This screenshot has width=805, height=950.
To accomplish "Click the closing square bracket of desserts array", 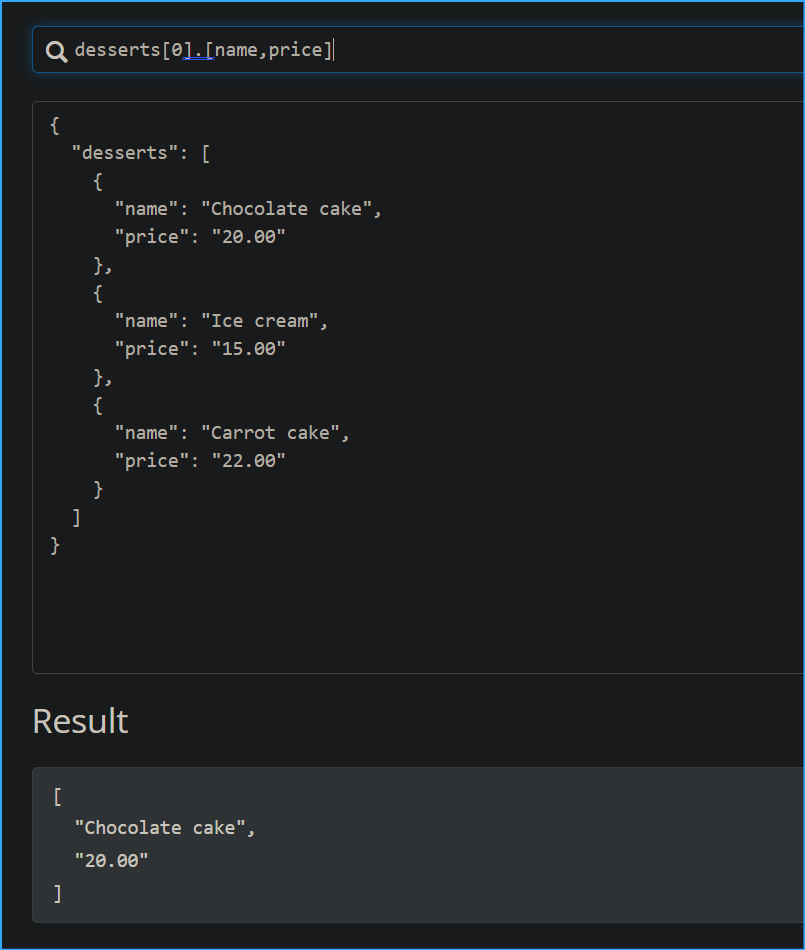I will click(x=77, y=517).
